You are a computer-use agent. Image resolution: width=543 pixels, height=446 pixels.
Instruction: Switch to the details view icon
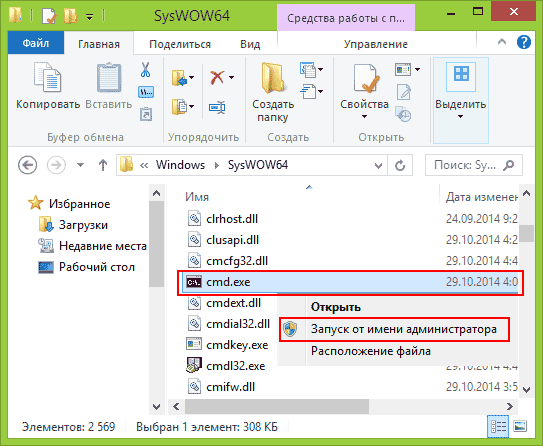[x=498, y=426]
